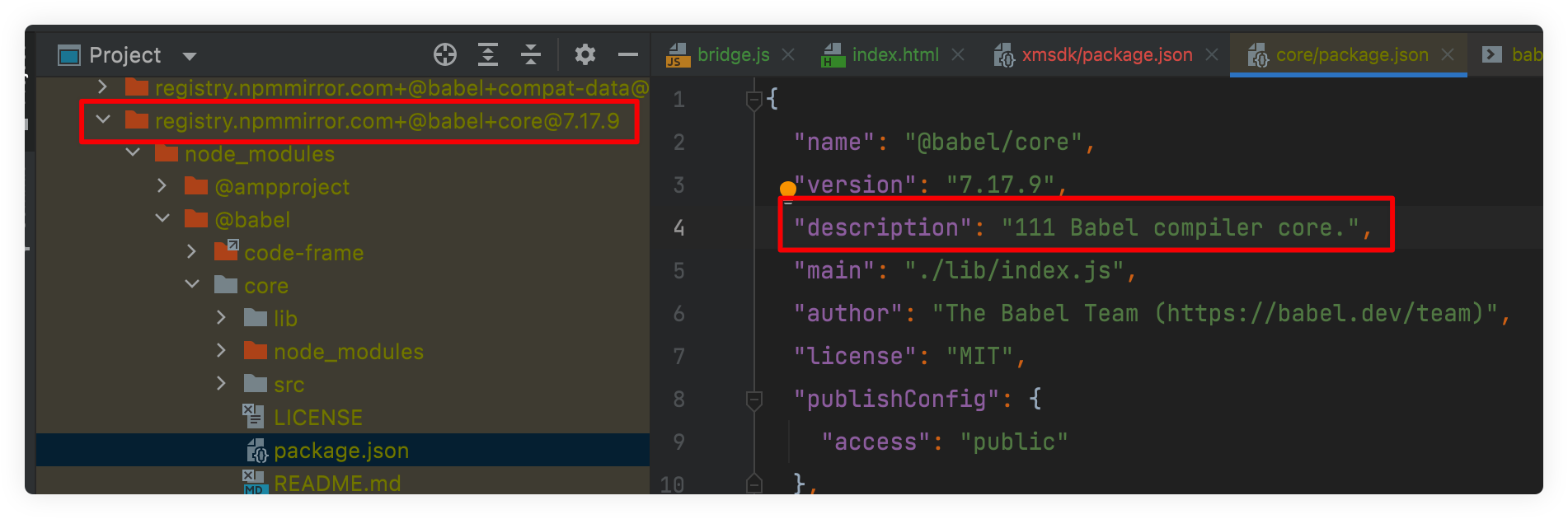Click the "description" key on line 4
1568x519 pixels.
click(882, 227)
